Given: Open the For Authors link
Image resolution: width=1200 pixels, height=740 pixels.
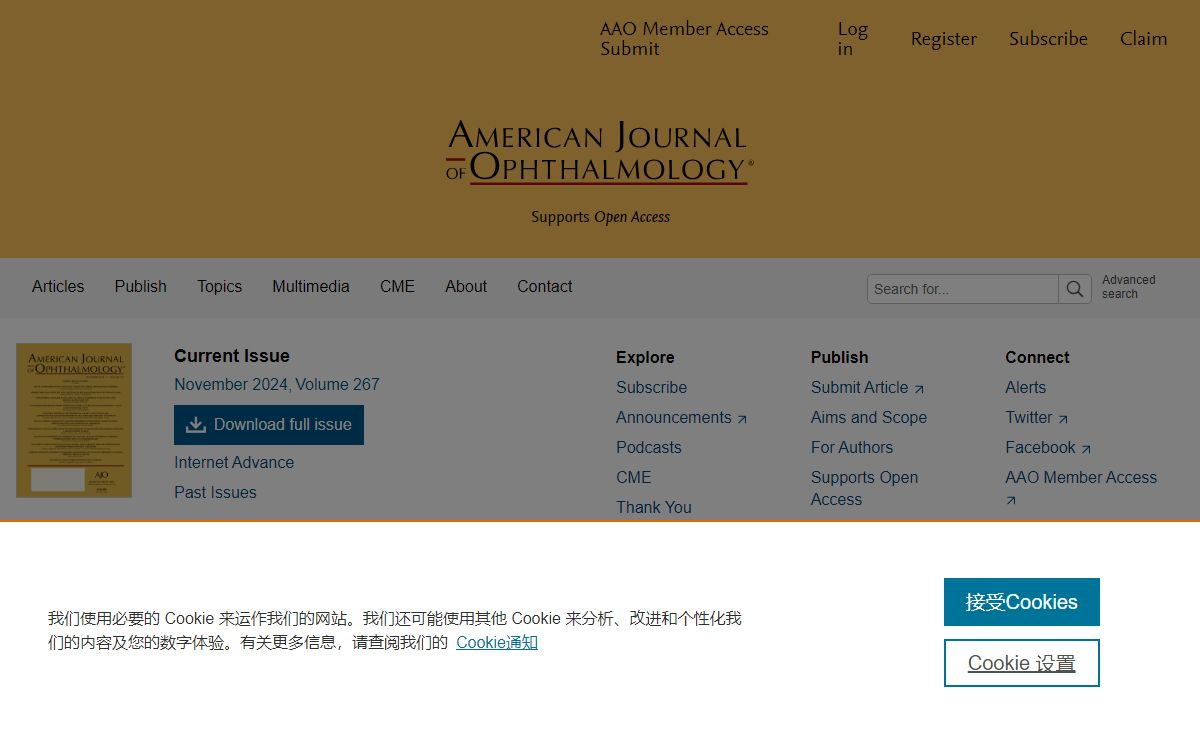Looking at the screenshot, I should 852,447.
